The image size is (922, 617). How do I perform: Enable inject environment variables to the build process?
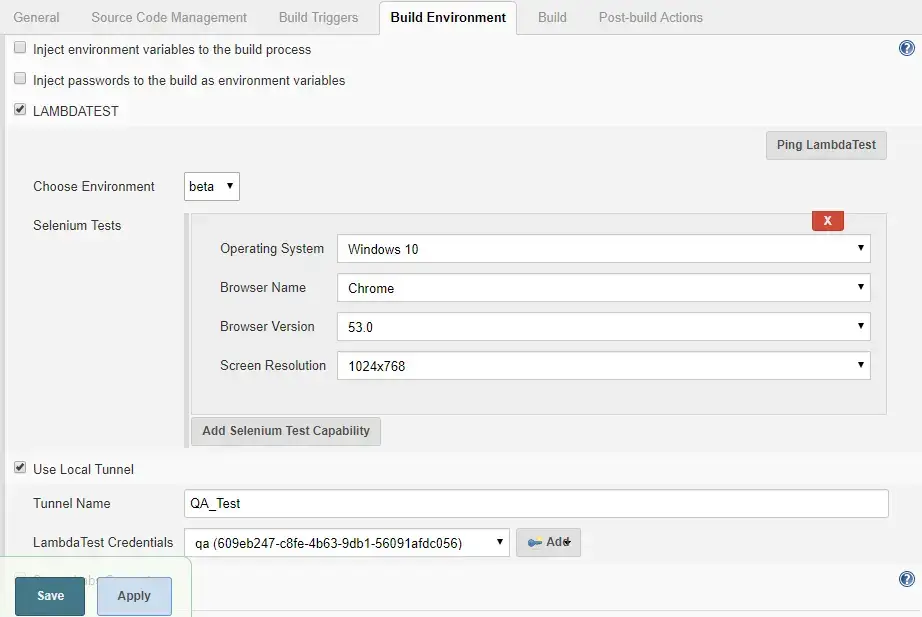coord(19,47)
